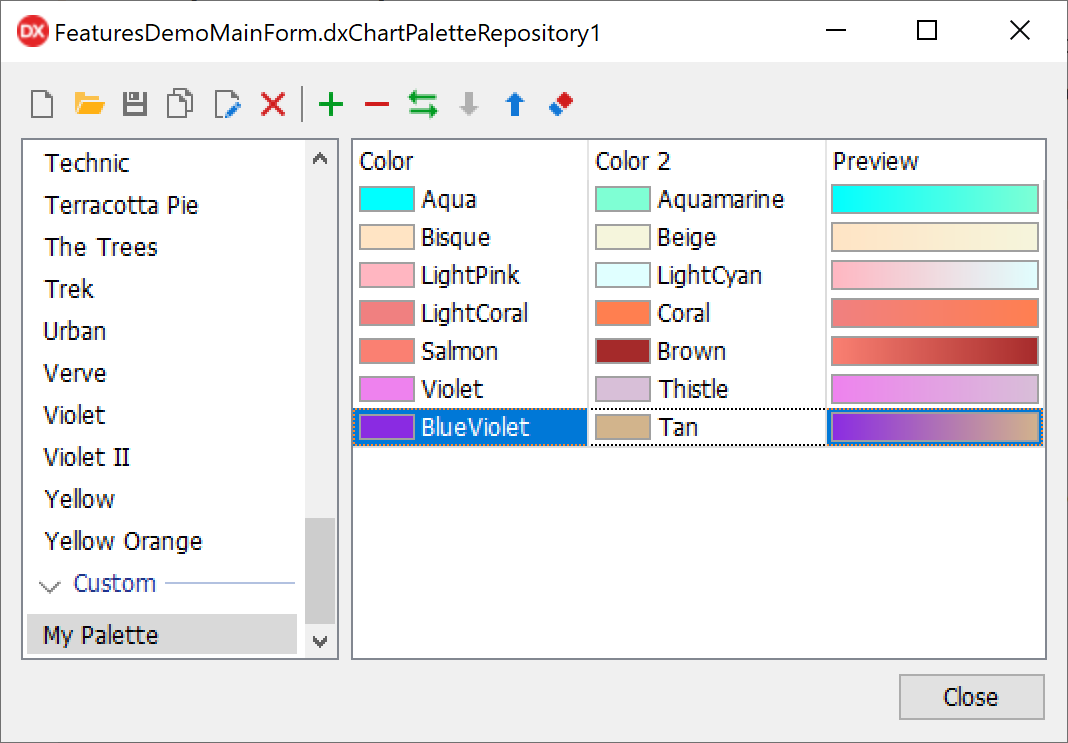Open palette file with folder icon
The width and height of the screenshot is (1068, 743).
89,104
